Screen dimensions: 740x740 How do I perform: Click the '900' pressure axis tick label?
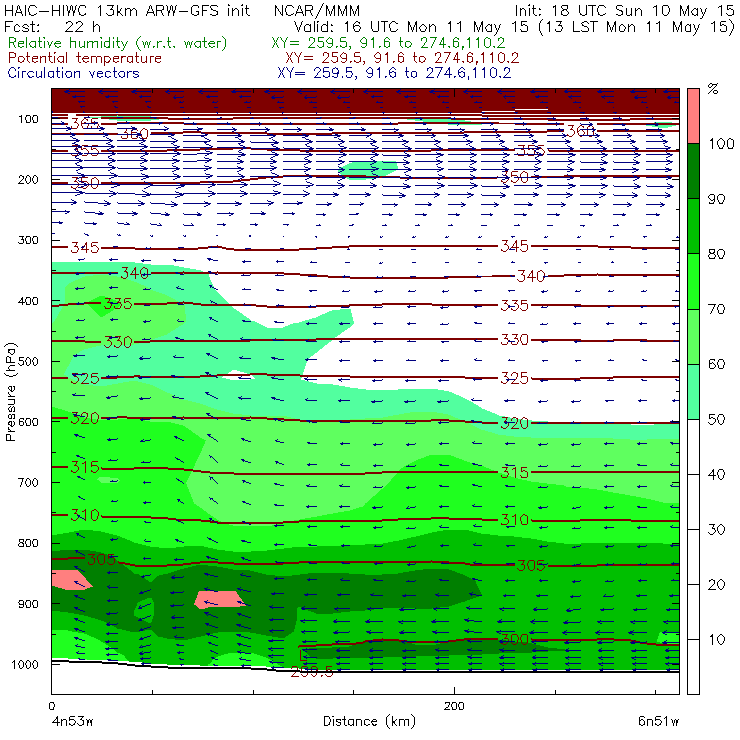(x=28, y=604)
